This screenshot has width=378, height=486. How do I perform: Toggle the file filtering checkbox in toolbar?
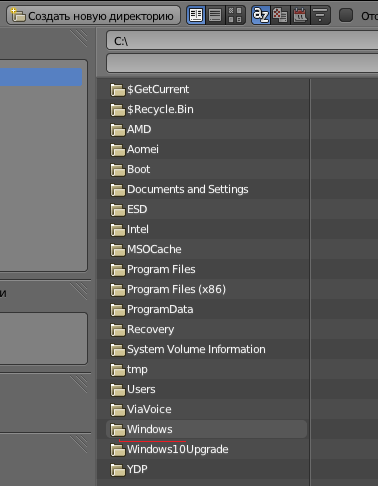coord(346,15)
